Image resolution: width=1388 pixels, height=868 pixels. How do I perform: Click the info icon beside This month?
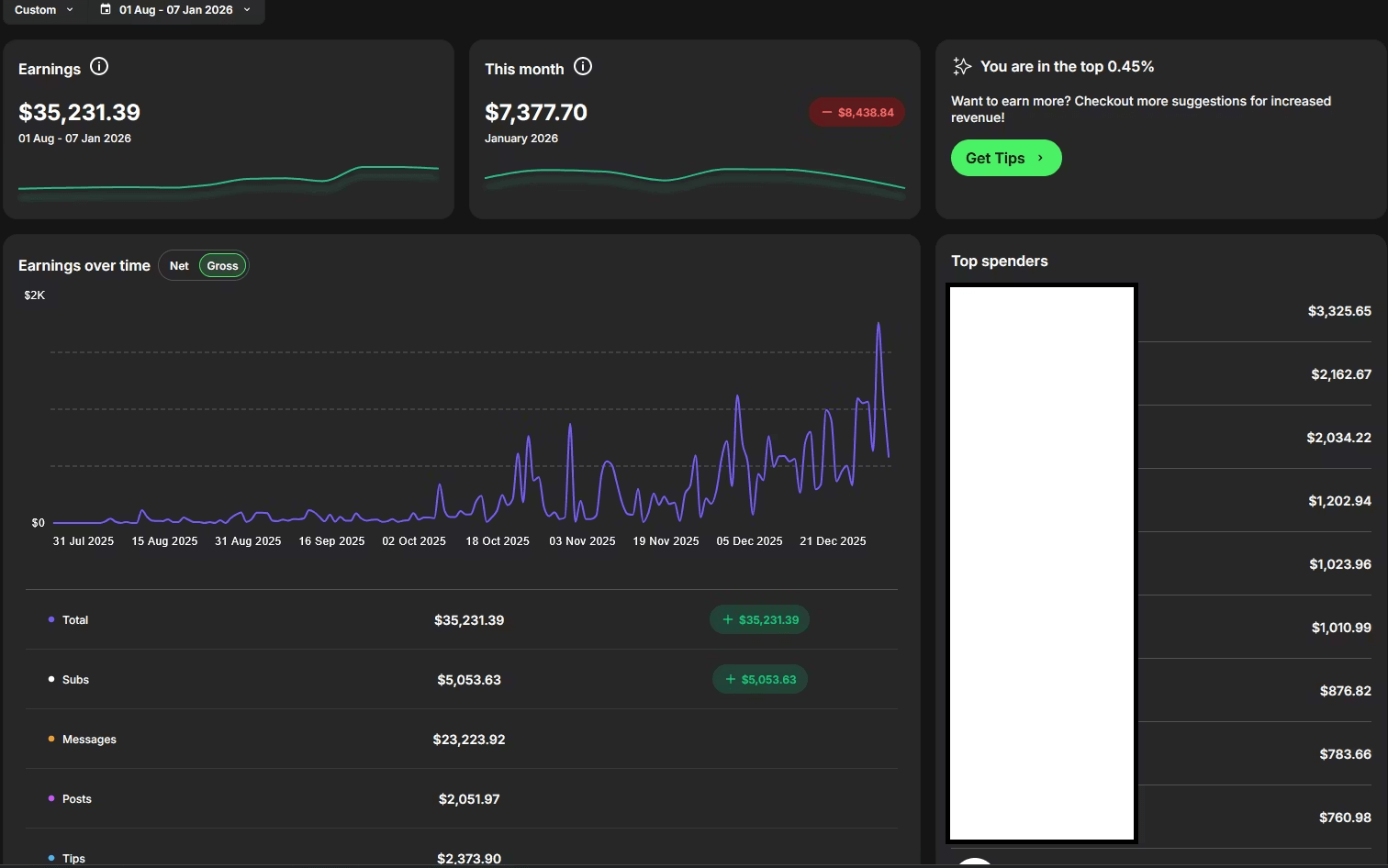[x=583, y=66]
